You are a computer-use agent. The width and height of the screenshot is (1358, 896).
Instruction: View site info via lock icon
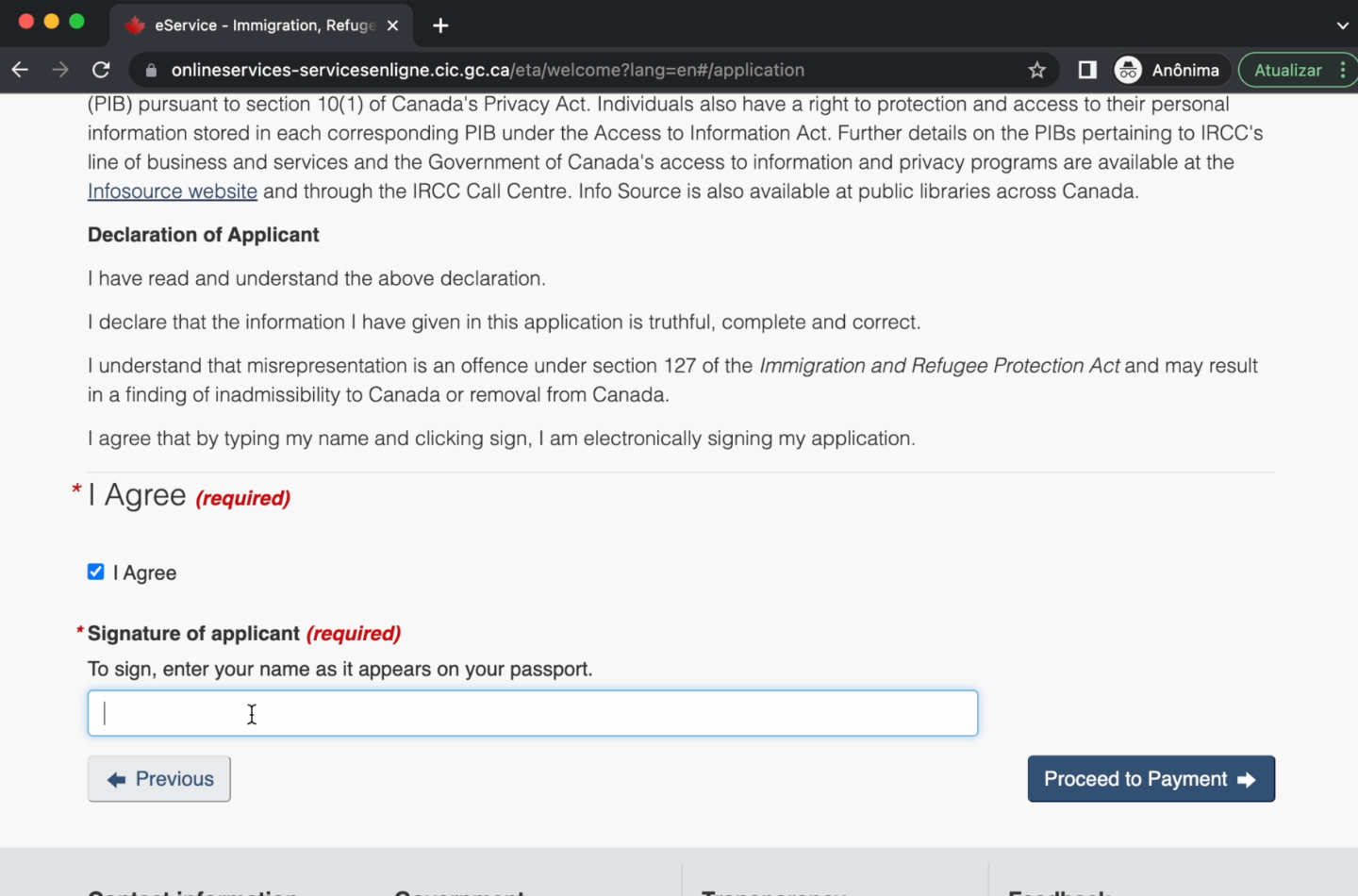coord(151,70)
